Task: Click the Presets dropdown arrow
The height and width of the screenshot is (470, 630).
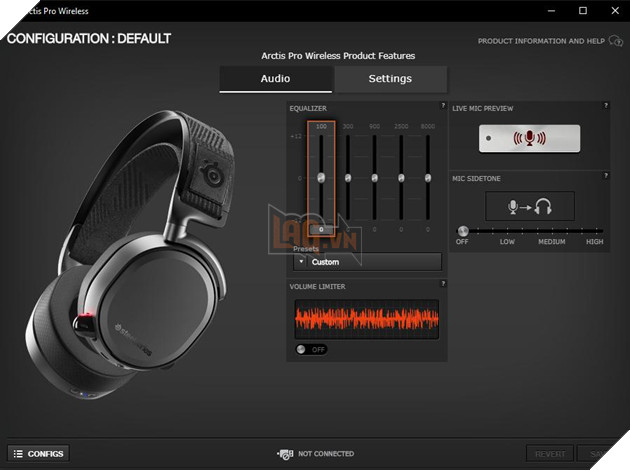Action: [301, 262]
